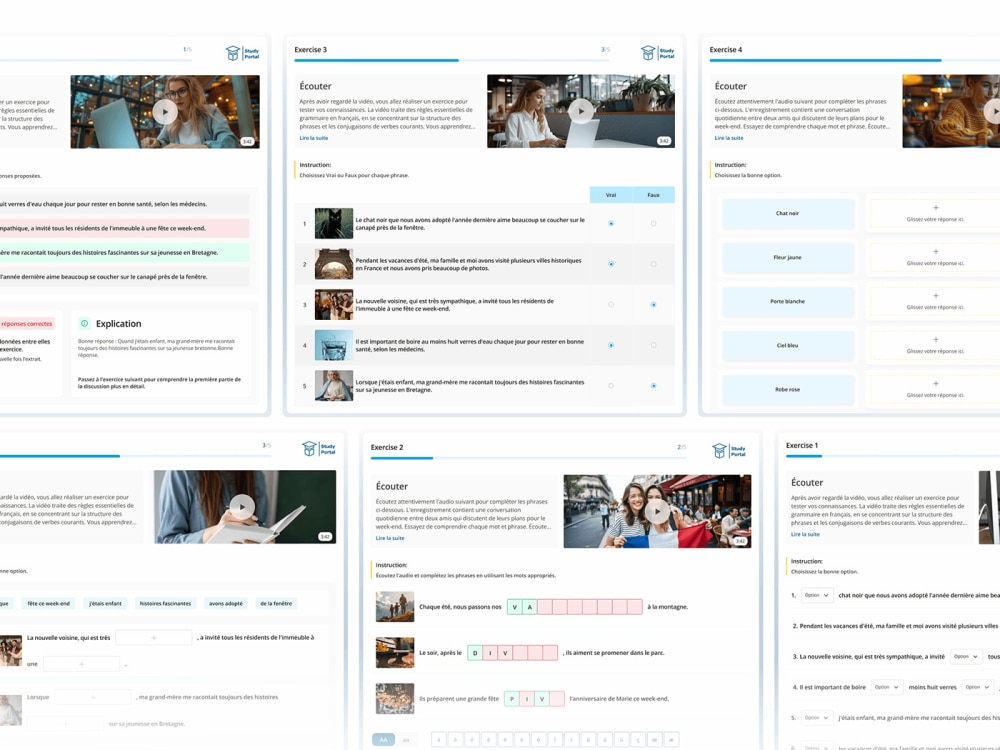
Task: Pick the 'Robe rose' answer card
Action: pos(788,390)
